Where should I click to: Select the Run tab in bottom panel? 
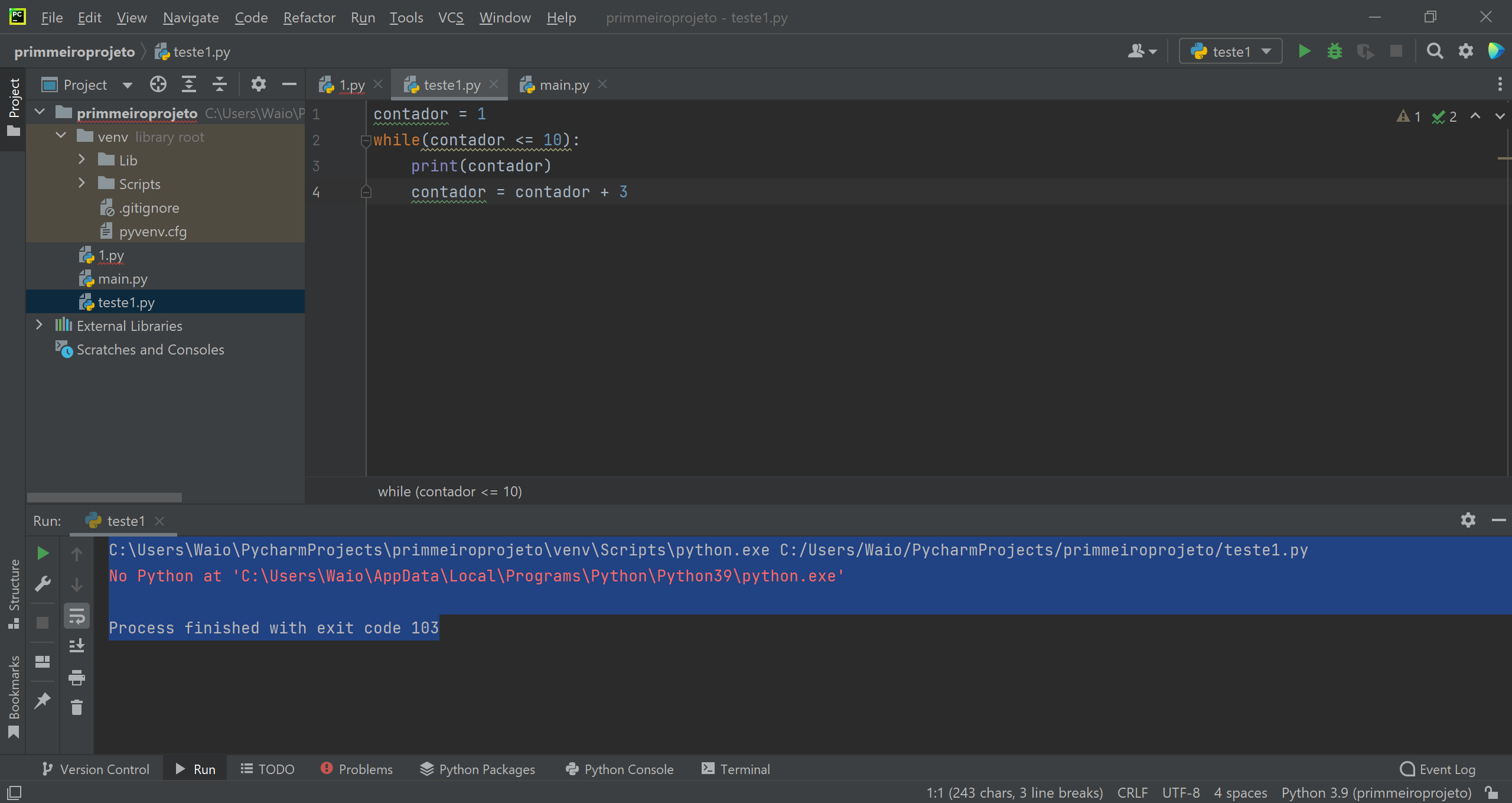tap(196, 769)
